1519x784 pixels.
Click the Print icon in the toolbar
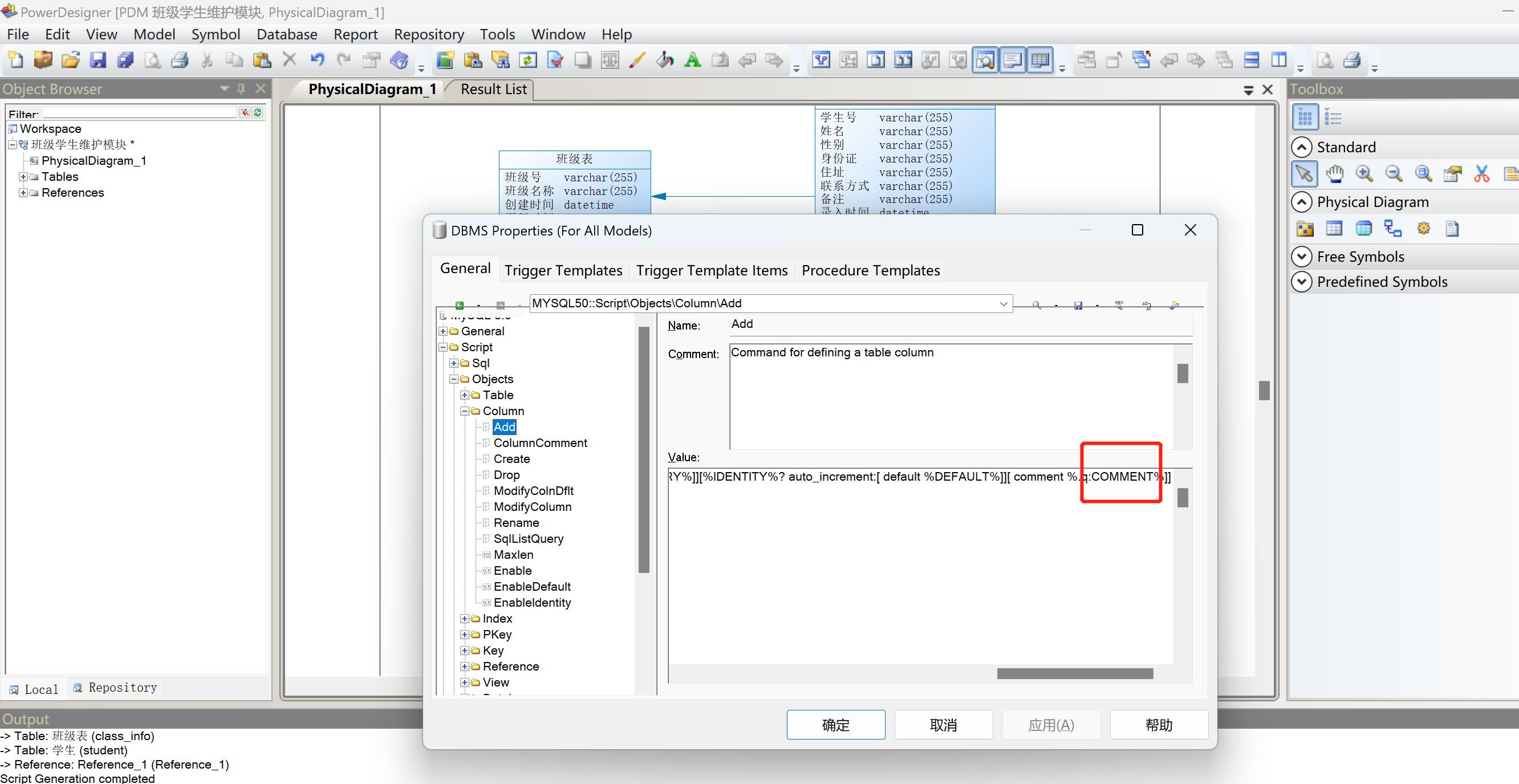[x=179, y=59]
